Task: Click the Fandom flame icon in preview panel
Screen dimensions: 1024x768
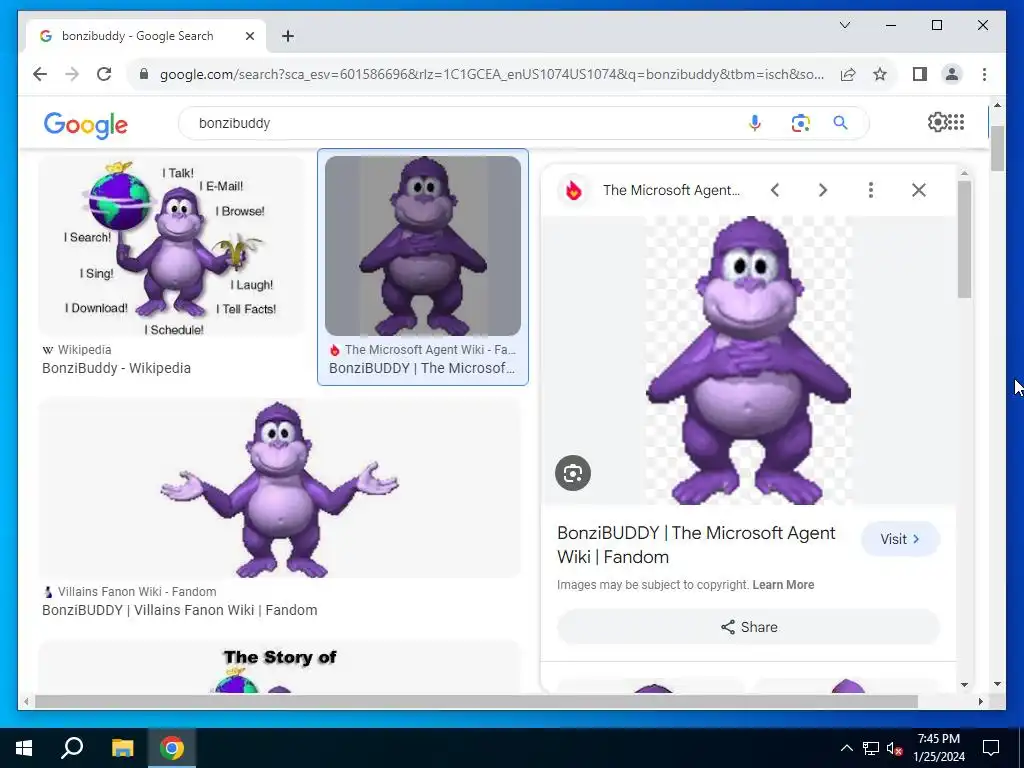Action: tap(573, 190)
